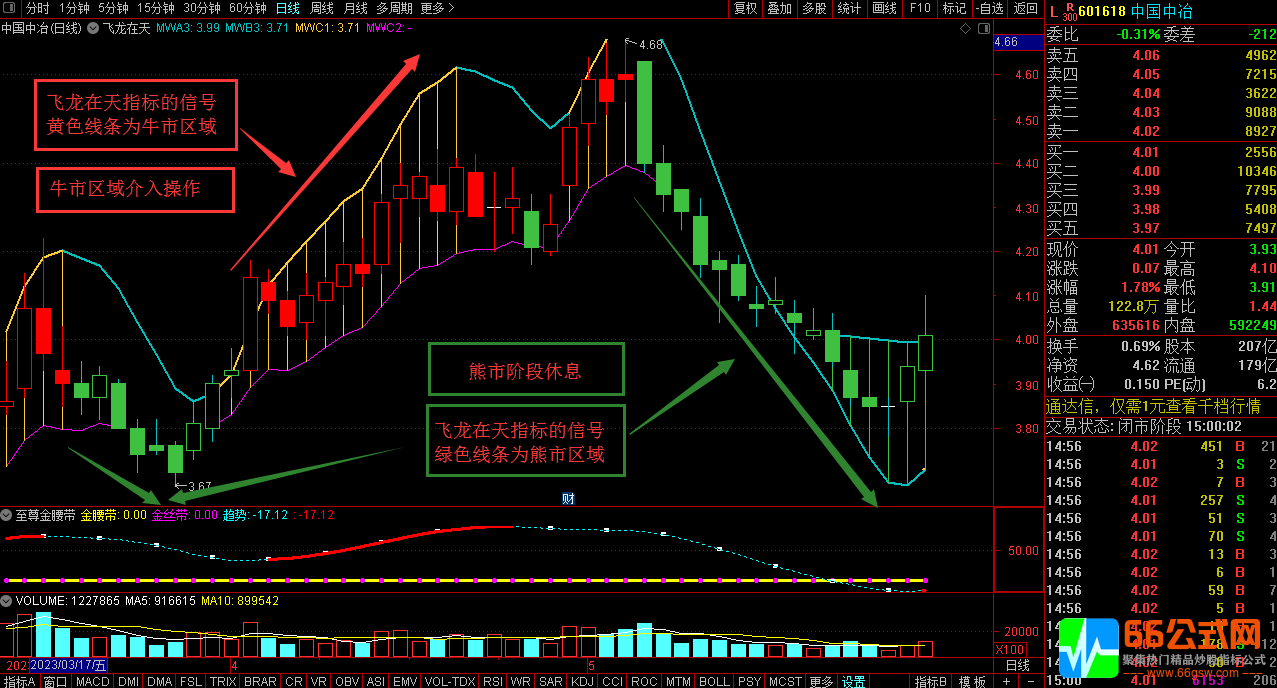Switch to 月线 monthly chart
Screen dimensions: 1277x688
(355, 8)
